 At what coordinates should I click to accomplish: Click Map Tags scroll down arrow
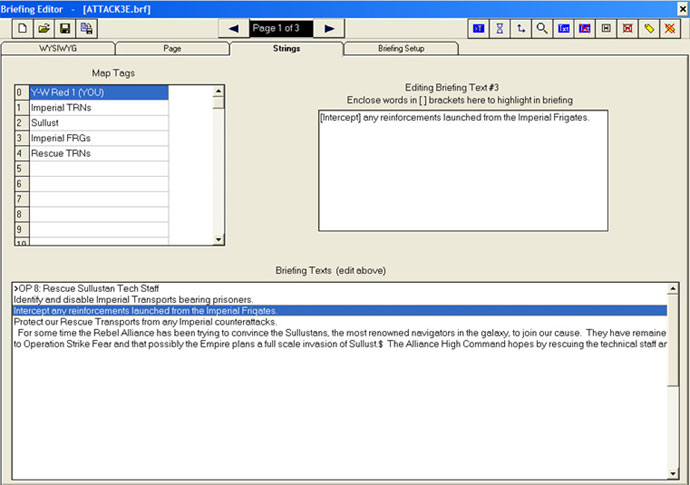(x=218, y=239)
